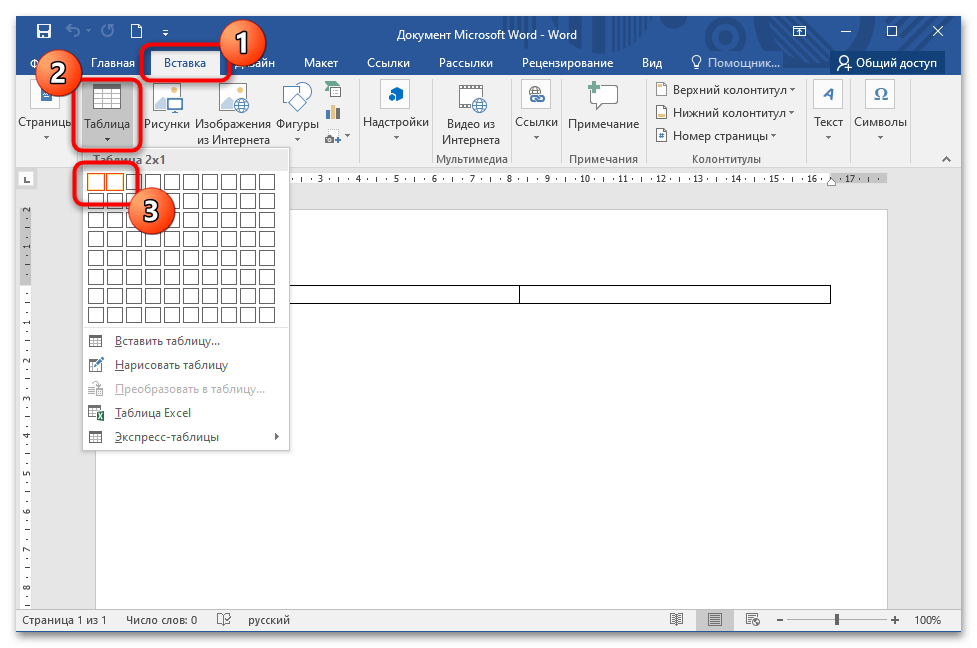The image size is (977, 648).
Task: Switch to Read Mode view
Action: tap(677, 620)
